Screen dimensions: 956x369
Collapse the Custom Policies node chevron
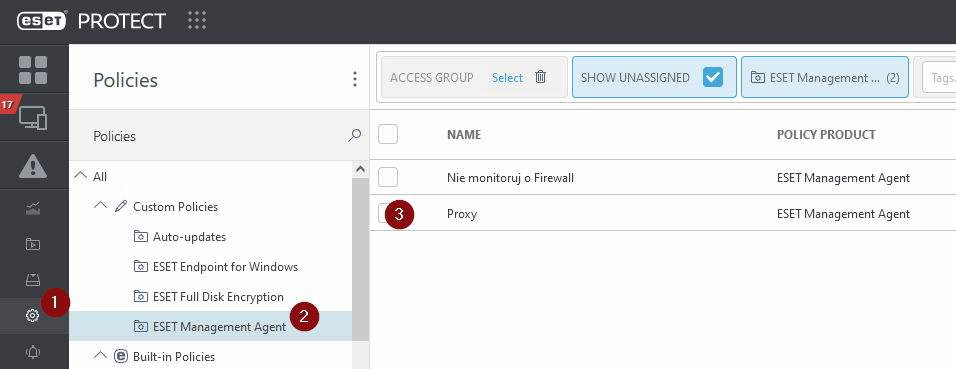[101, 206]
